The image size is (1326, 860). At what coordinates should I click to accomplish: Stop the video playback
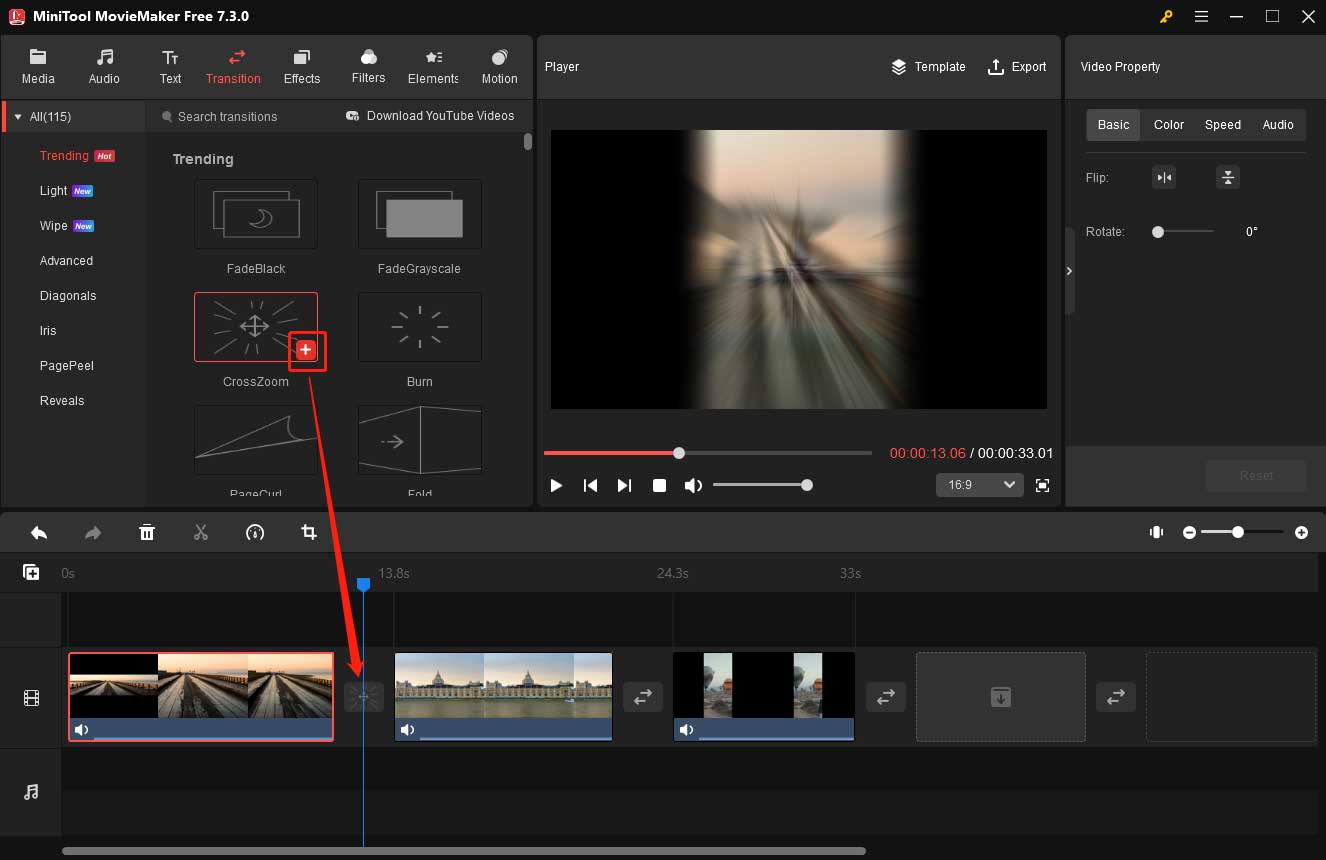(659, 485)
